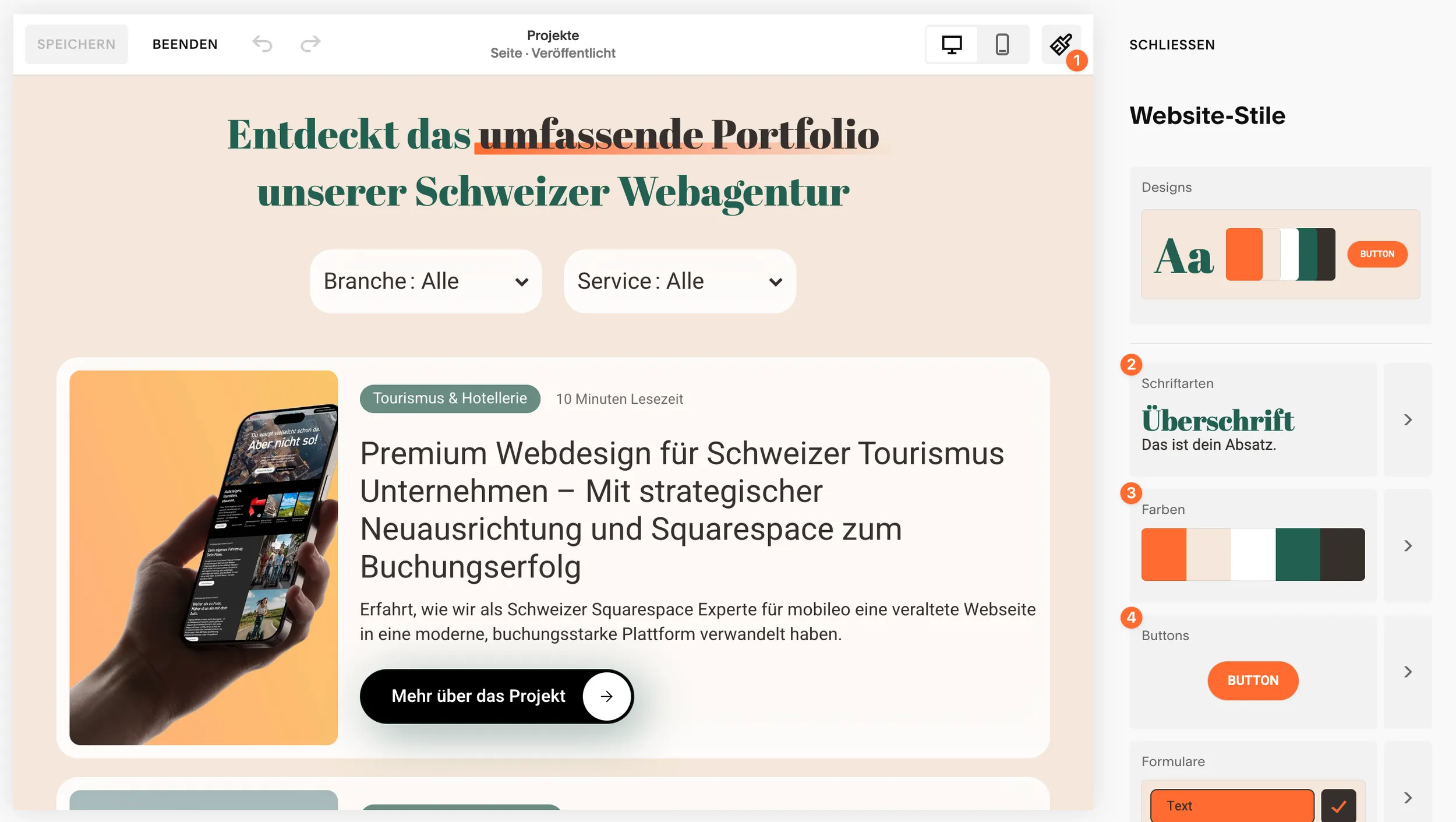
Task: Open the paintbrush website styles editor
Action: (x=1061, y=44)
